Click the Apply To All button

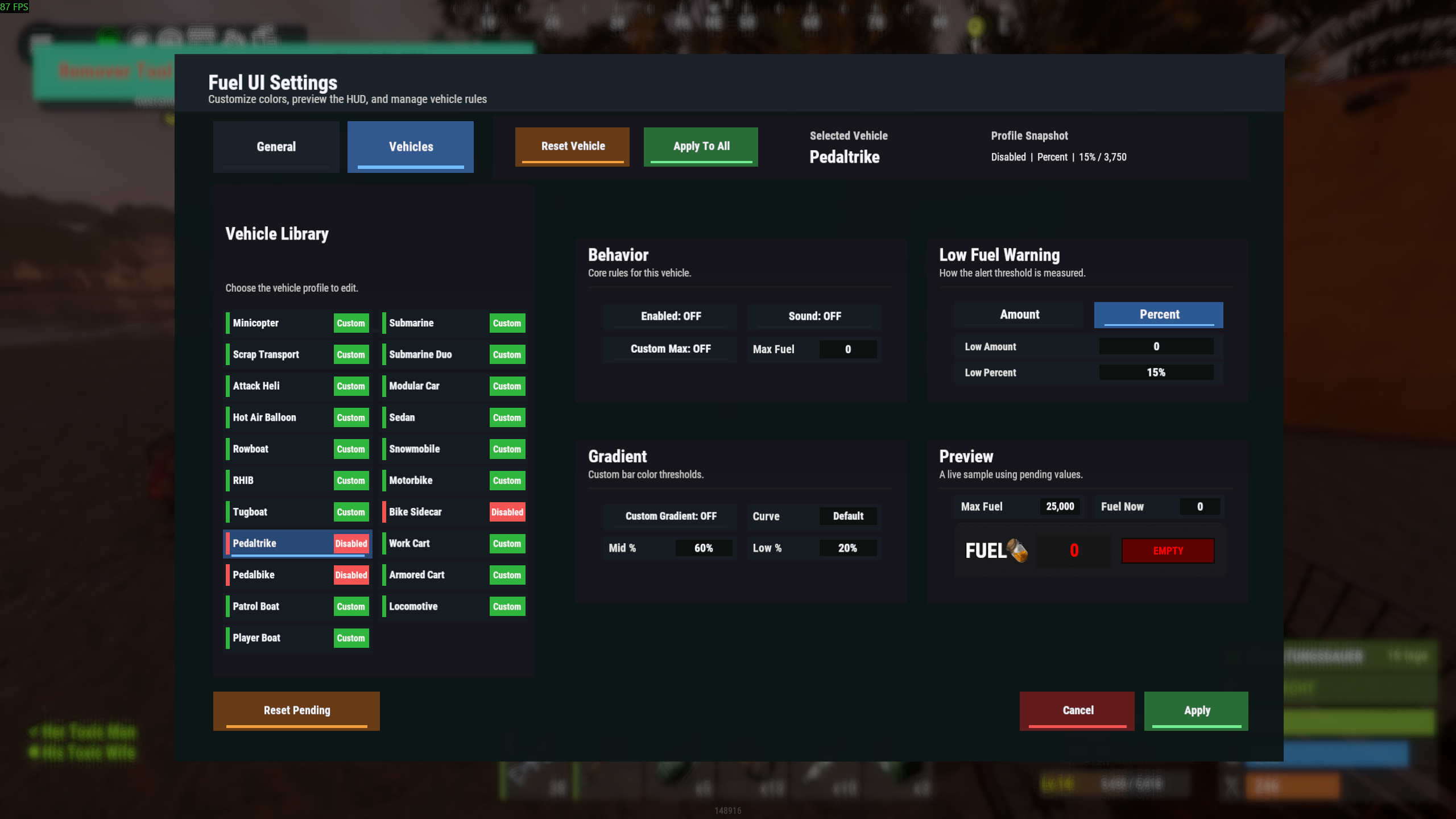pos(701,146)
